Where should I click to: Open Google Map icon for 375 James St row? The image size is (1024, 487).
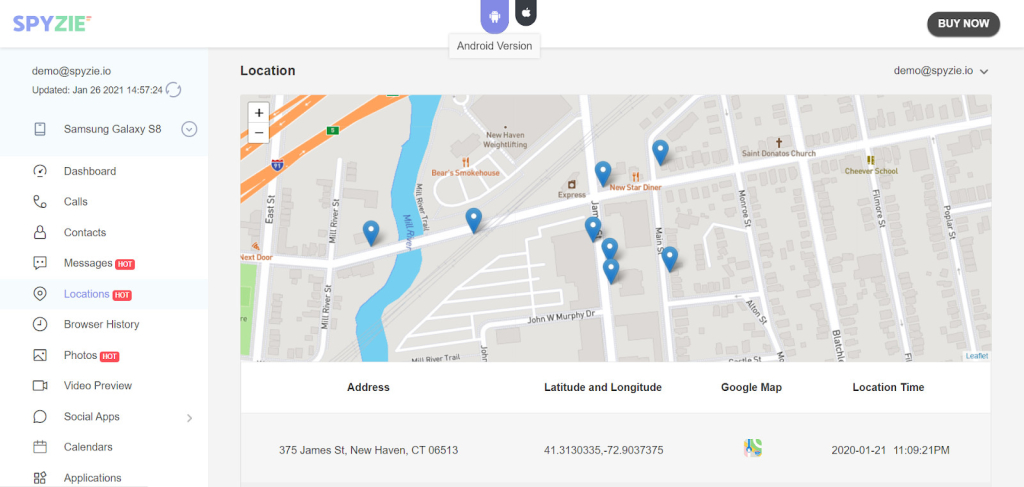click(752, 448)
